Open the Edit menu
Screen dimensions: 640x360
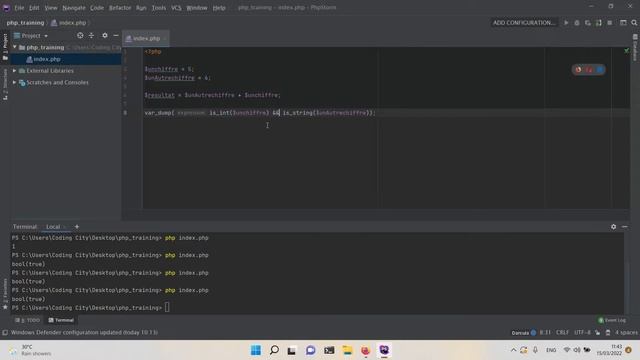click(34, 8)
